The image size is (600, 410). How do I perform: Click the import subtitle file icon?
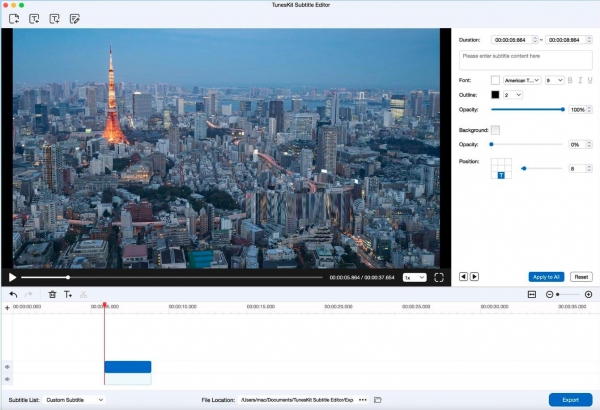pos(34,19)
